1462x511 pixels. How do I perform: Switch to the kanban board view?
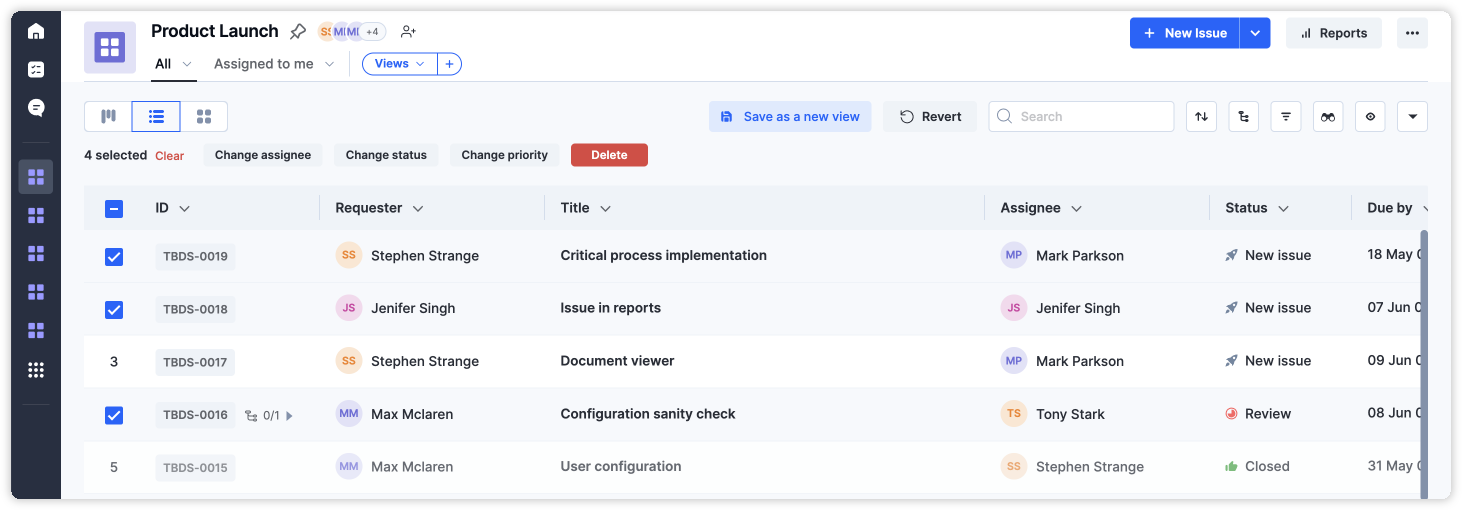(108, 117)
